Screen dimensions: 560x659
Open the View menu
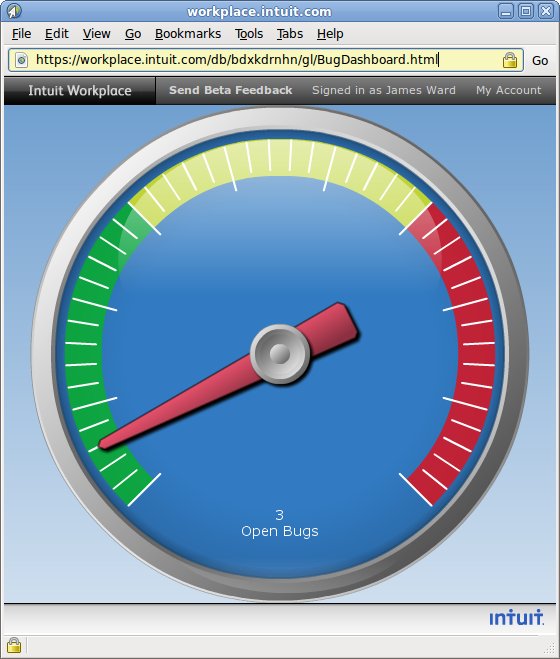[x=97, y=34]
